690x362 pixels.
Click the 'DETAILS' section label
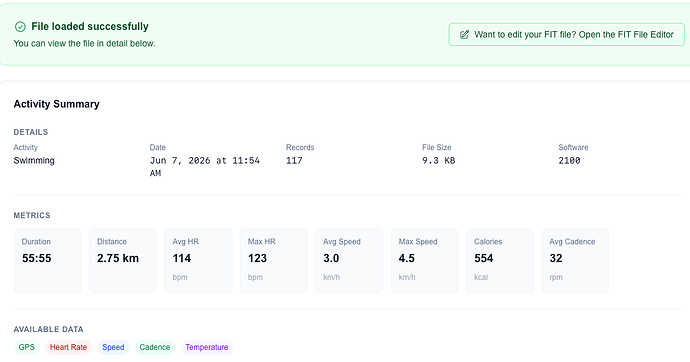pyautogui.click(x=31, y=132)
